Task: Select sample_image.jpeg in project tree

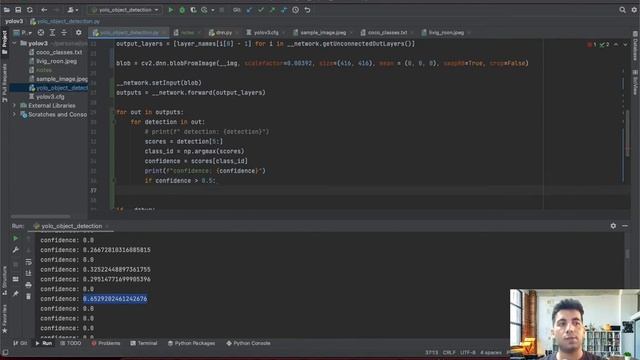Action: click(61, 79)
